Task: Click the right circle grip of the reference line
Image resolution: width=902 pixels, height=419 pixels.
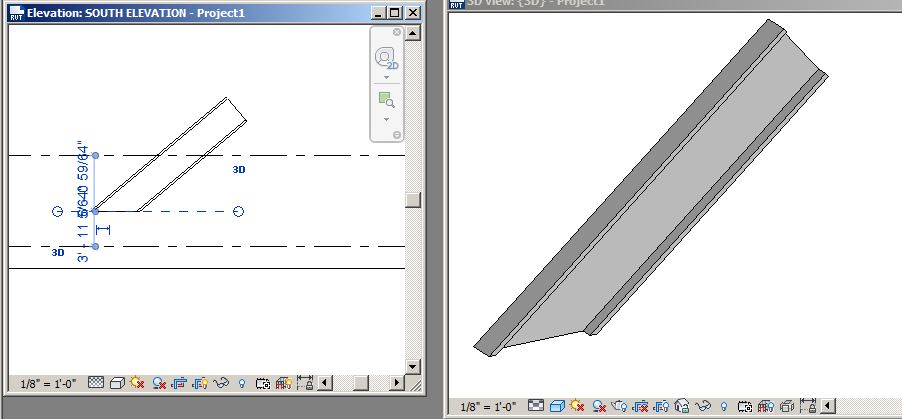Action: coord(239,212)
